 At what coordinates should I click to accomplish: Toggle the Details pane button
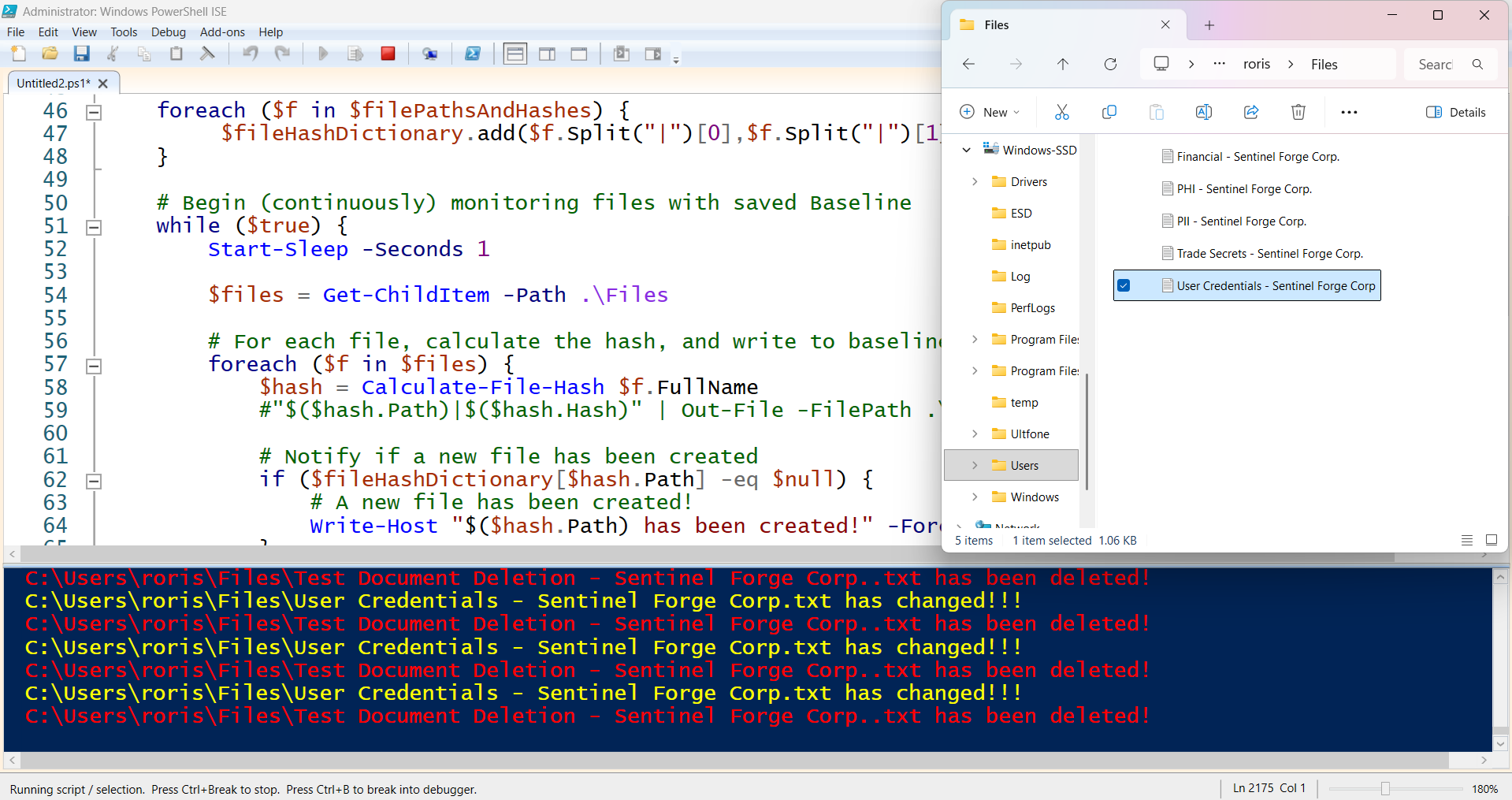1455,112
